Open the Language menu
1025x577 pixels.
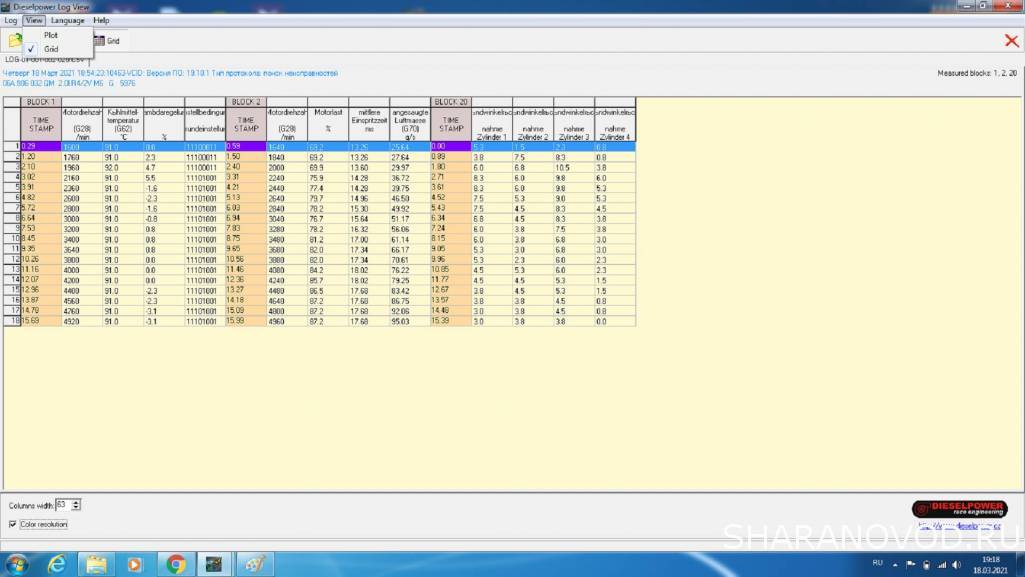[68, 20]
